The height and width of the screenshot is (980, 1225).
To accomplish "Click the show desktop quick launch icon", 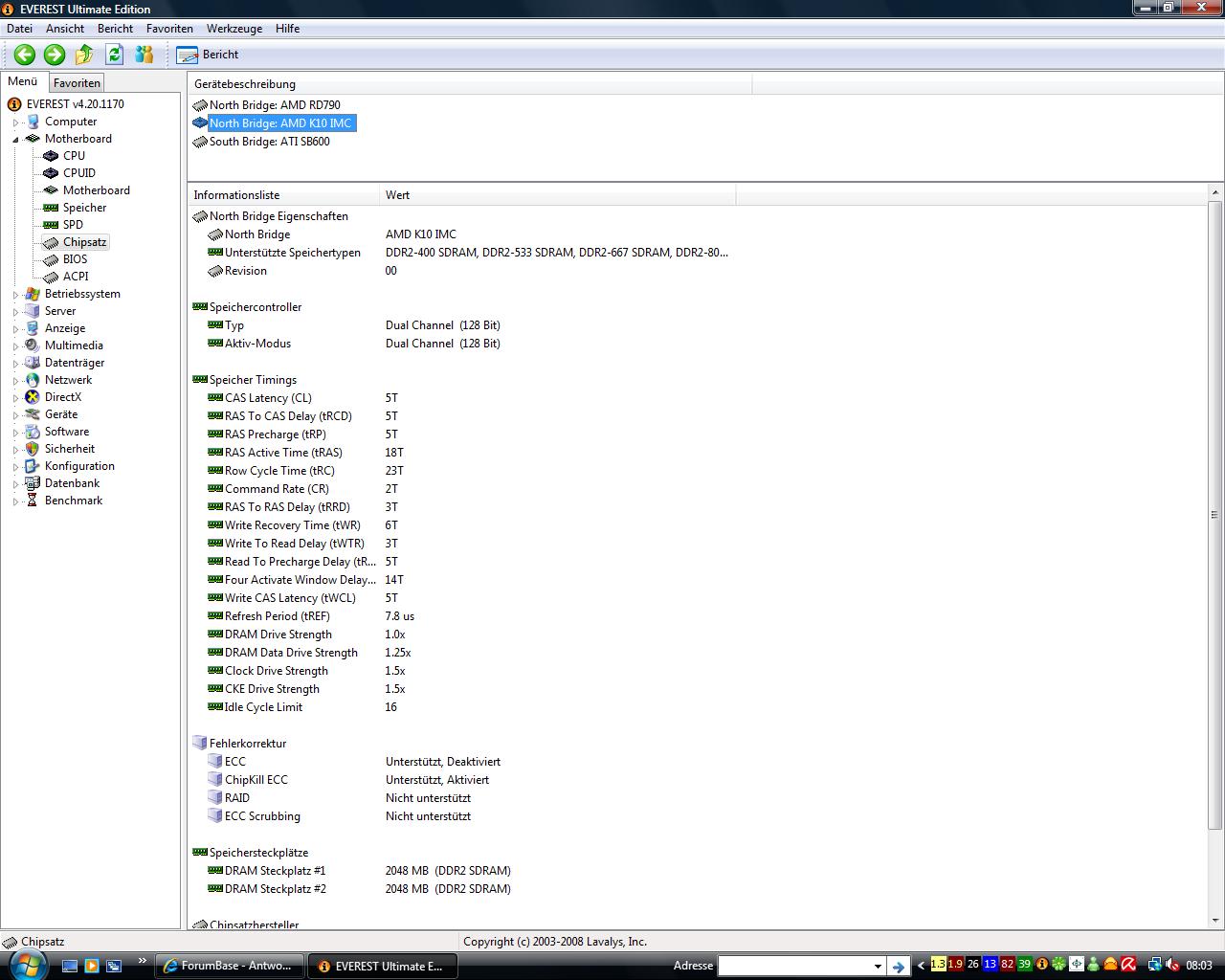I will coord(70,966).
